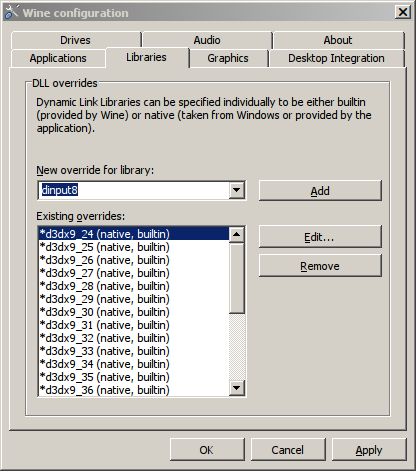Click the Wine configuration title bar icon

click(x=12, y=12)
